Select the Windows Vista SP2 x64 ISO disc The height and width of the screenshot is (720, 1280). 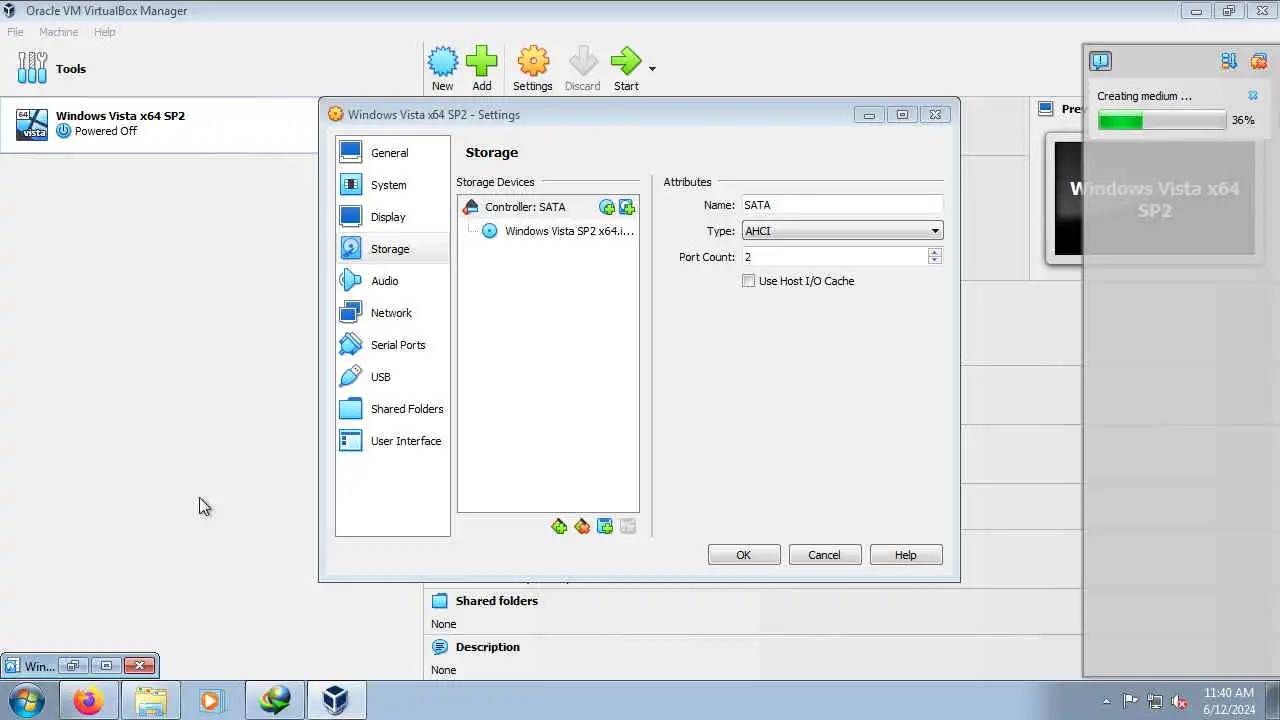pos(558,231)
